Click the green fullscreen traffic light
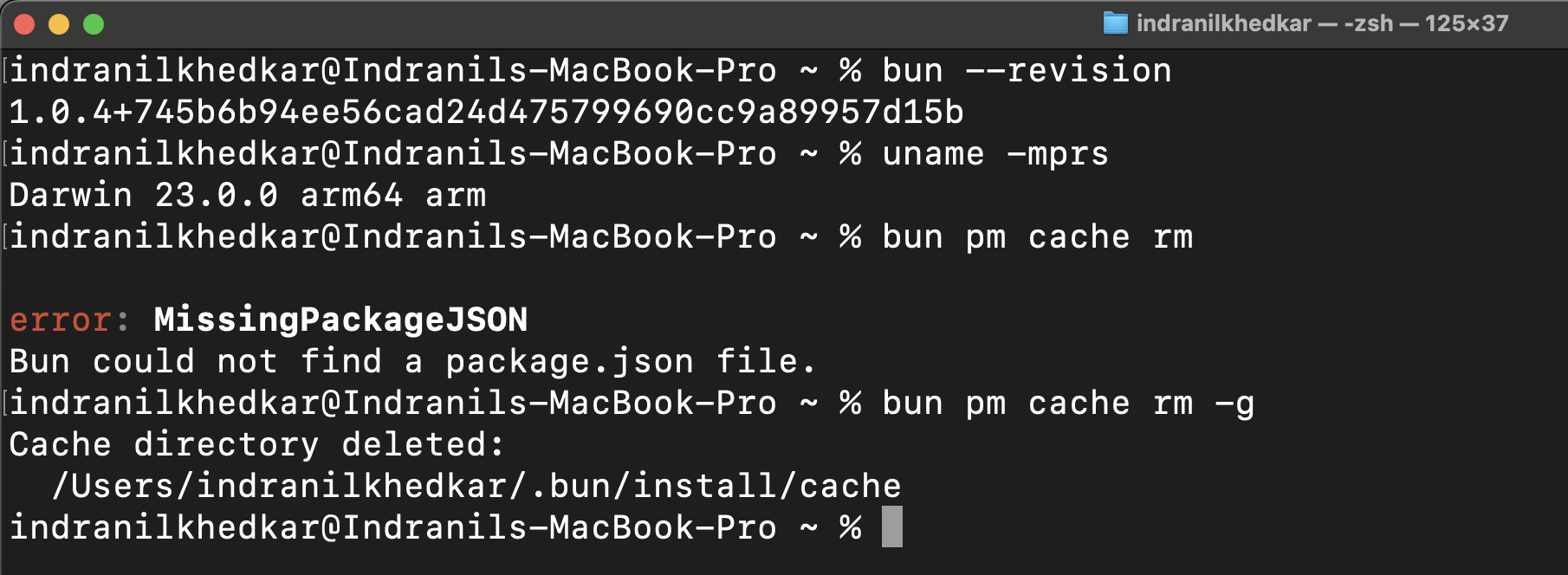1568x575 pixels. (92, 24)
